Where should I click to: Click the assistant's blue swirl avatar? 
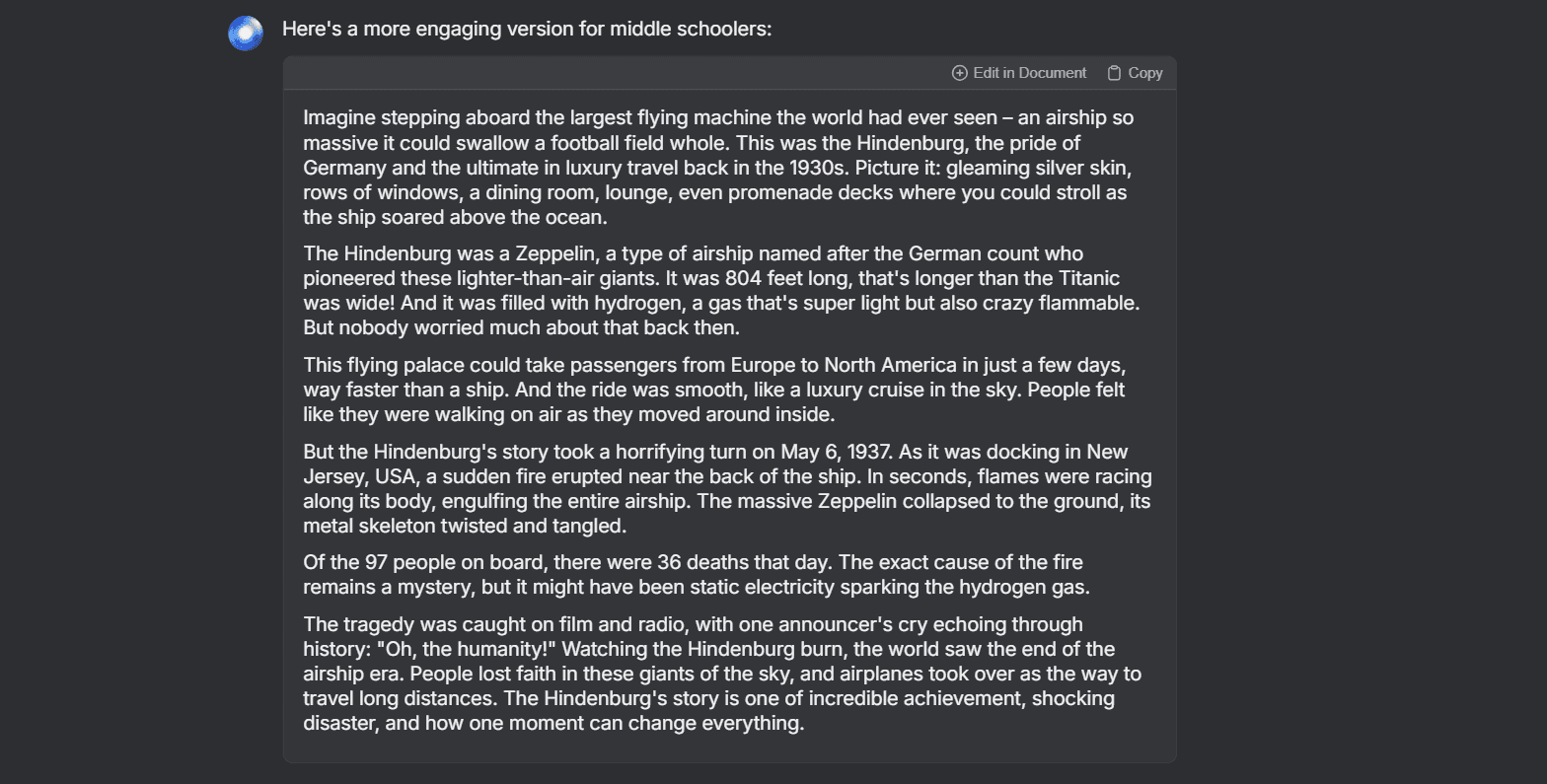[x=246, y=33]
